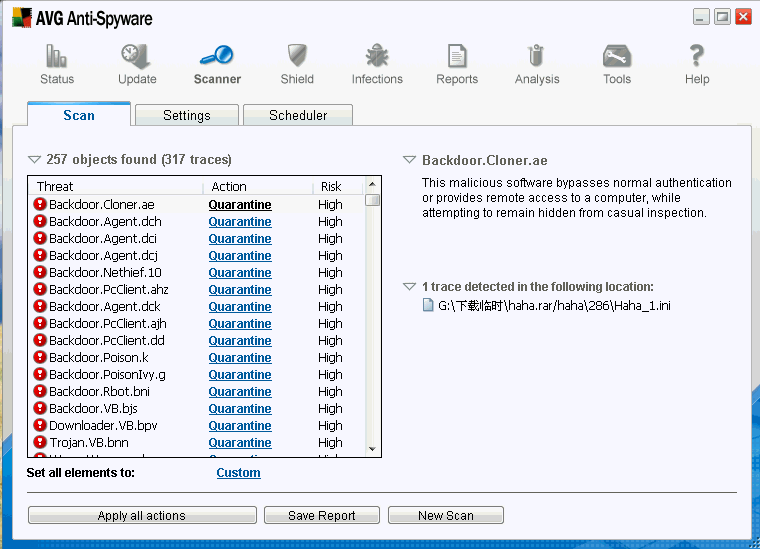The width and height of the screenshot is (760, 549).
Task: Open the Infections bug icon
Action: tap(377, 55)
